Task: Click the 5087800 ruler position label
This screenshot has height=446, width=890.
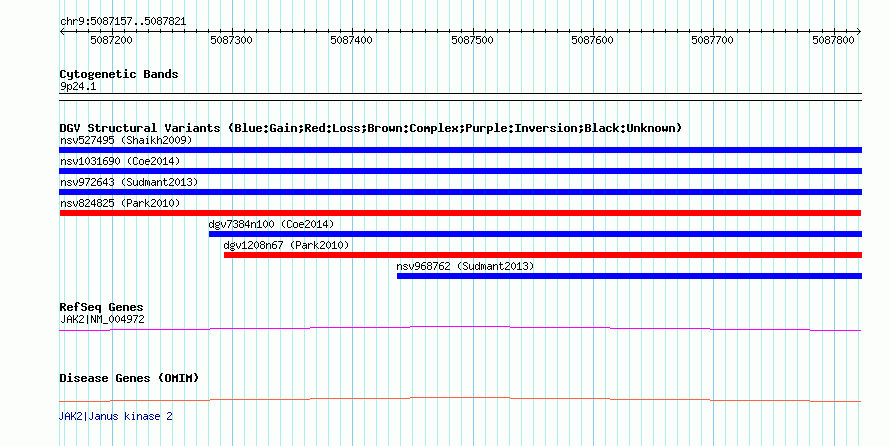Action: pyautogui.click(x=833, y=40)
